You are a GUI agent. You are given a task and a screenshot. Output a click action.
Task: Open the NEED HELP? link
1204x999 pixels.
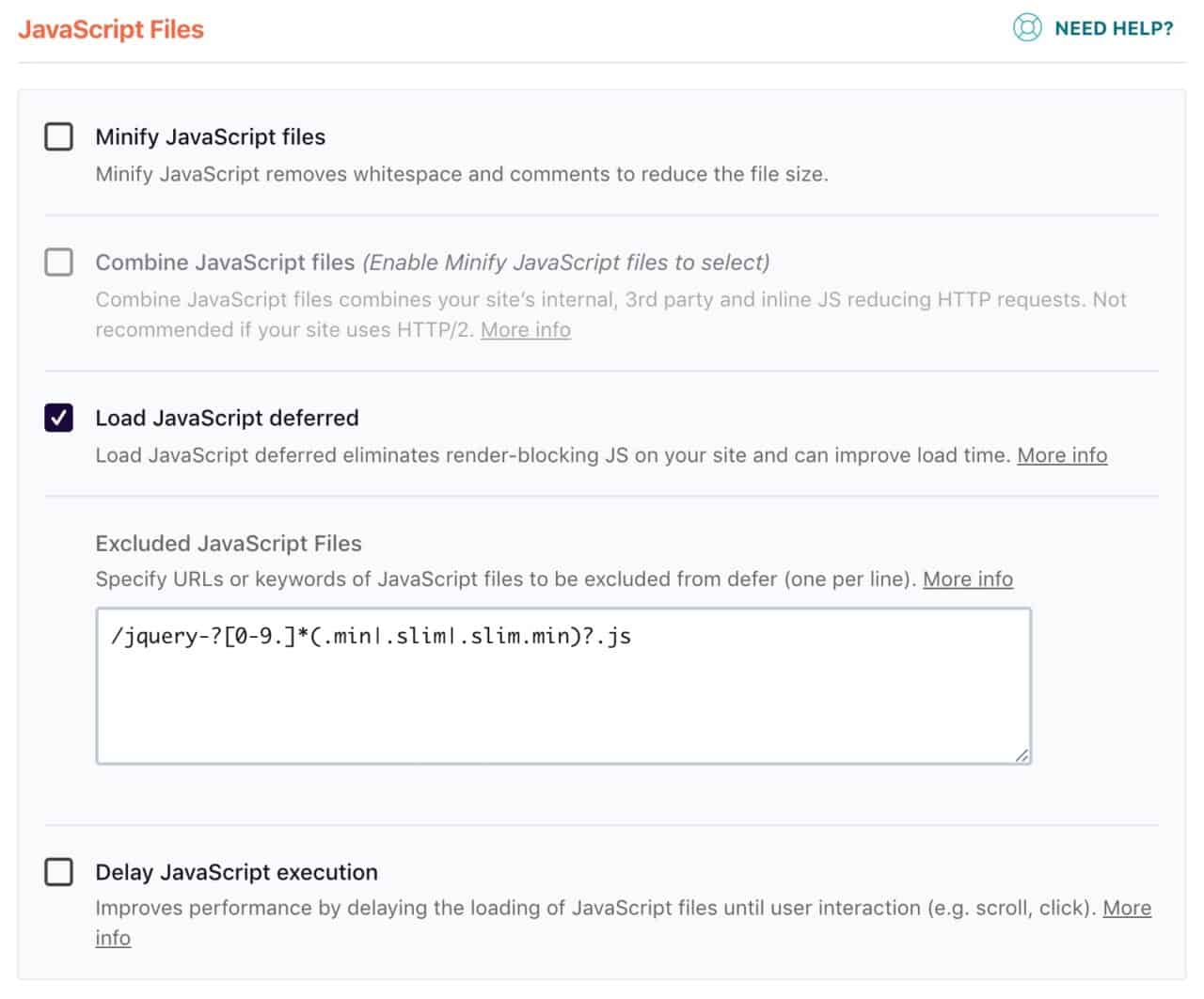(x=1113, y=28)
